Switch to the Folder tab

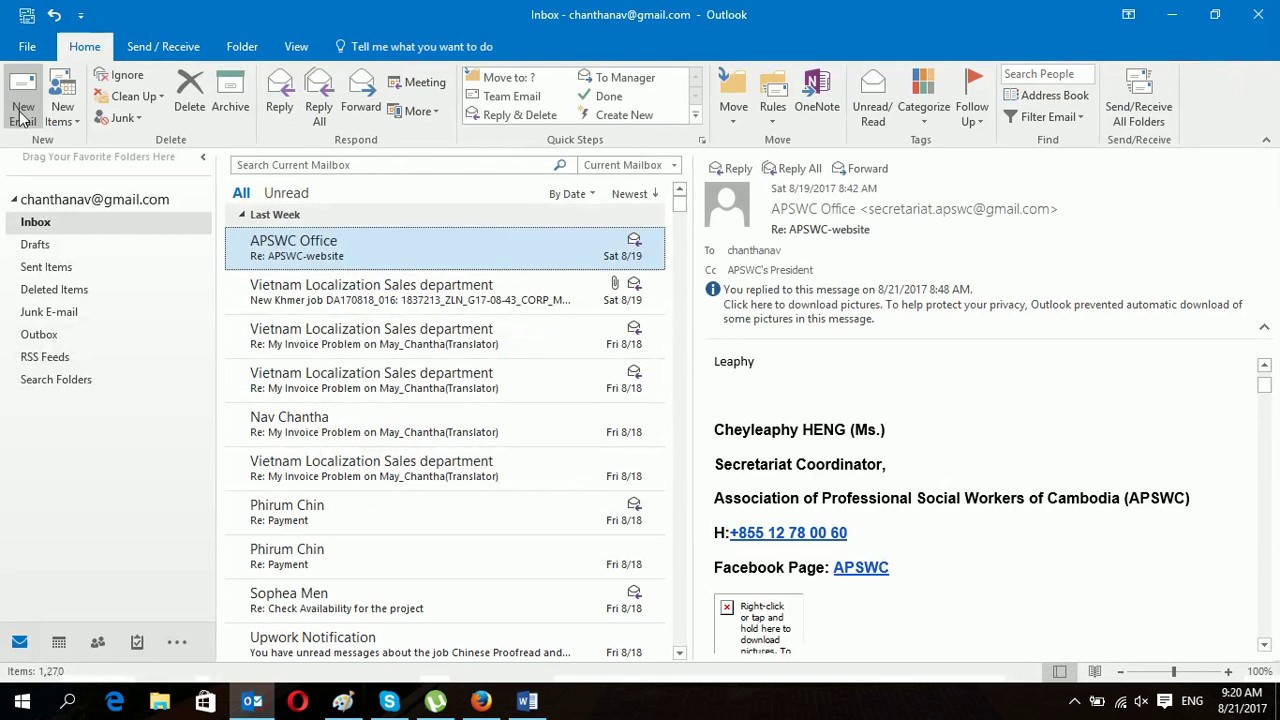point(242,46)
